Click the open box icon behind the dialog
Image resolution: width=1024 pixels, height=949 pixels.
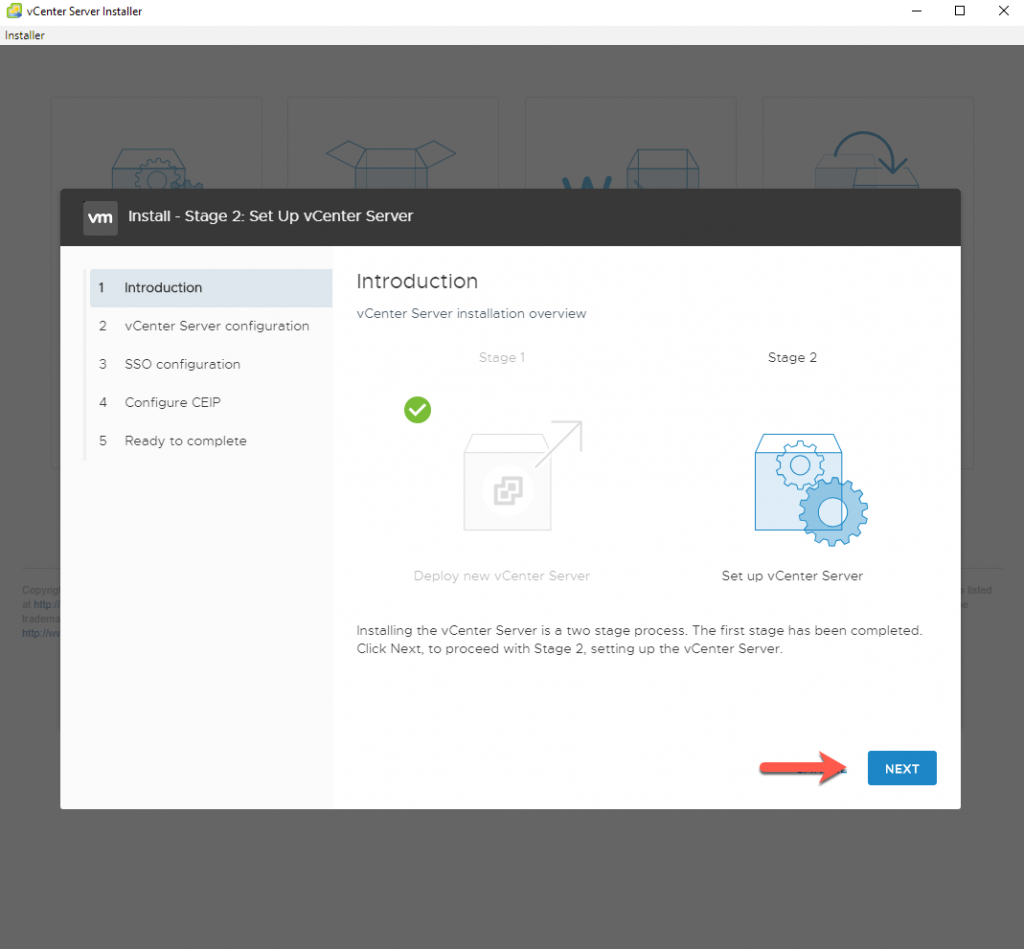coord(391,164)
